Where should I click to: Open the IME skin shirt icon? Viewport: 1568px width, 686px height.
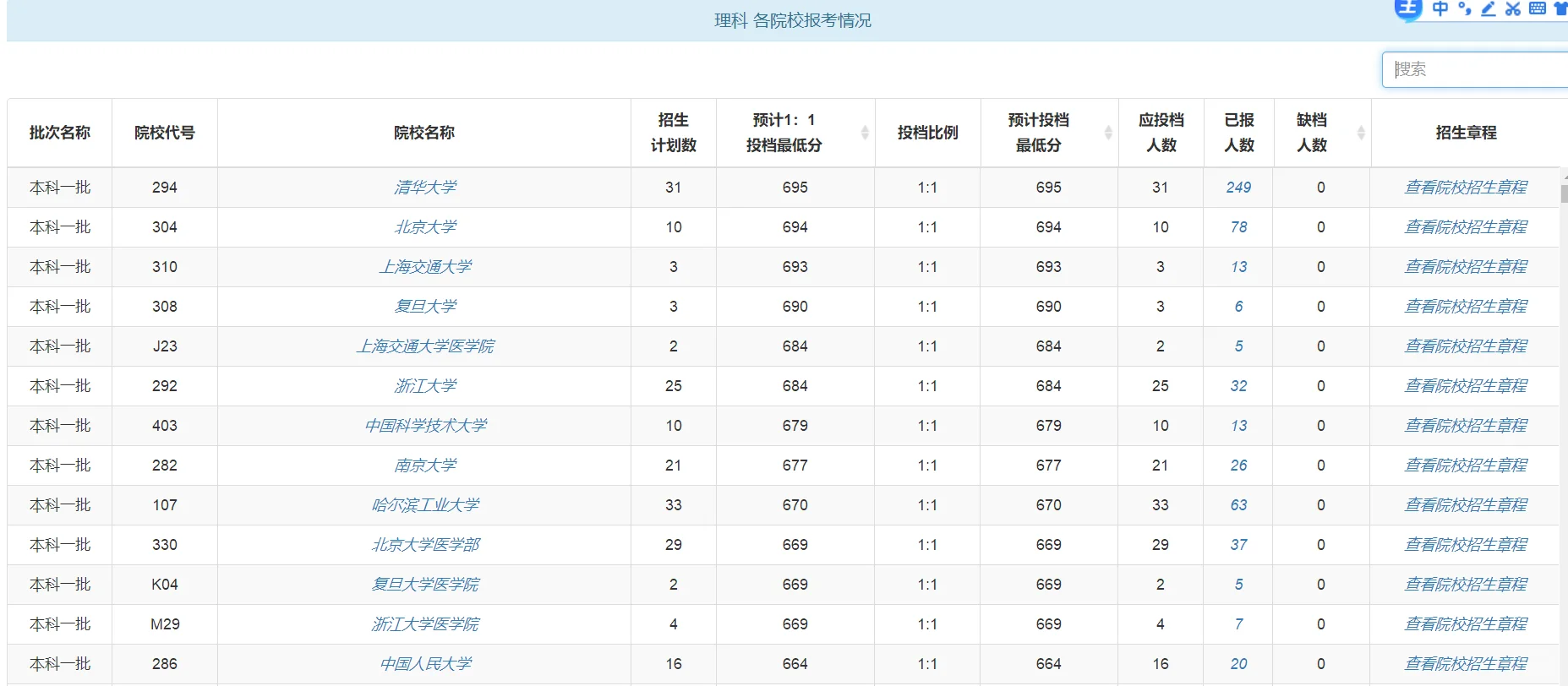click(x=1560, y=8)
